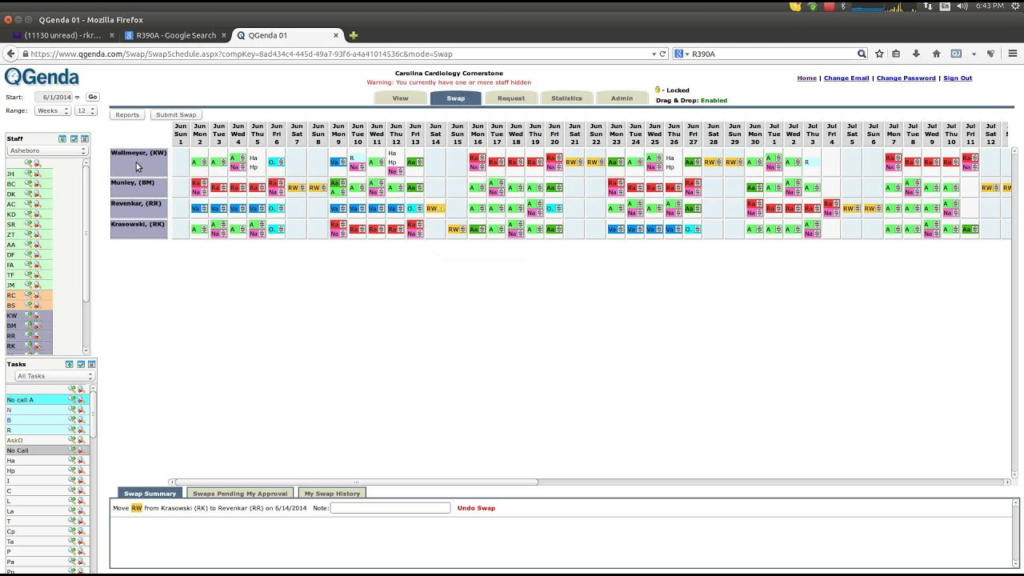Open the Admin tab
Image resolution: width=1024 pixels, height=576 pixels.
[622, 98]
